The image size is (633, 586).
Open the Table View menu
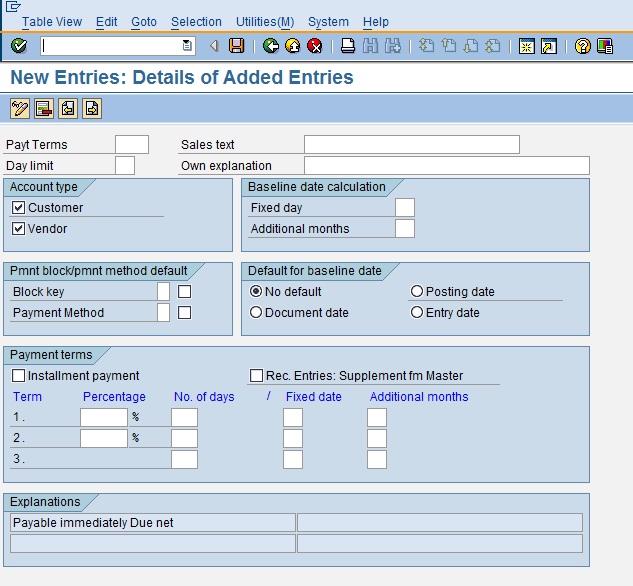(52, 21)
